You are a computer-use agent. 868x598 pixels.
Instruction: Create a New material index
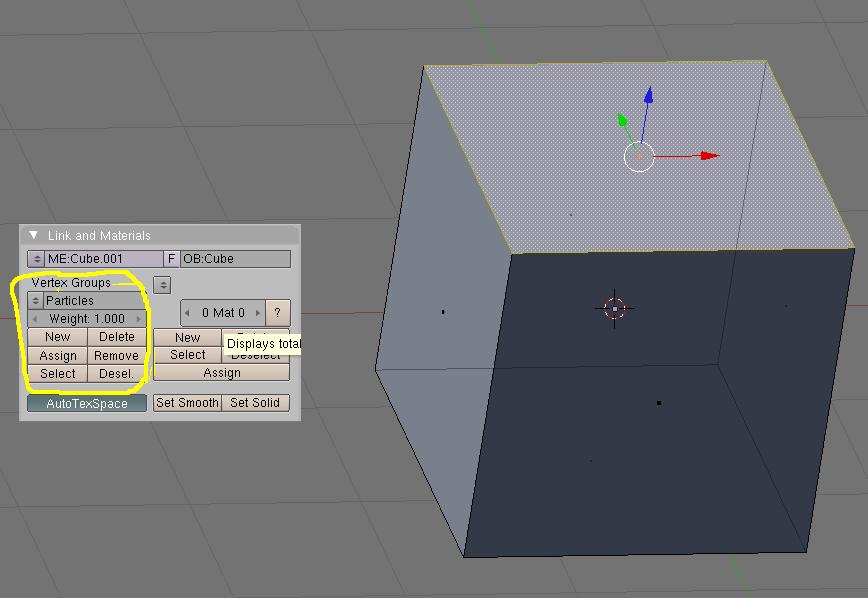click(x=188, y=337)
